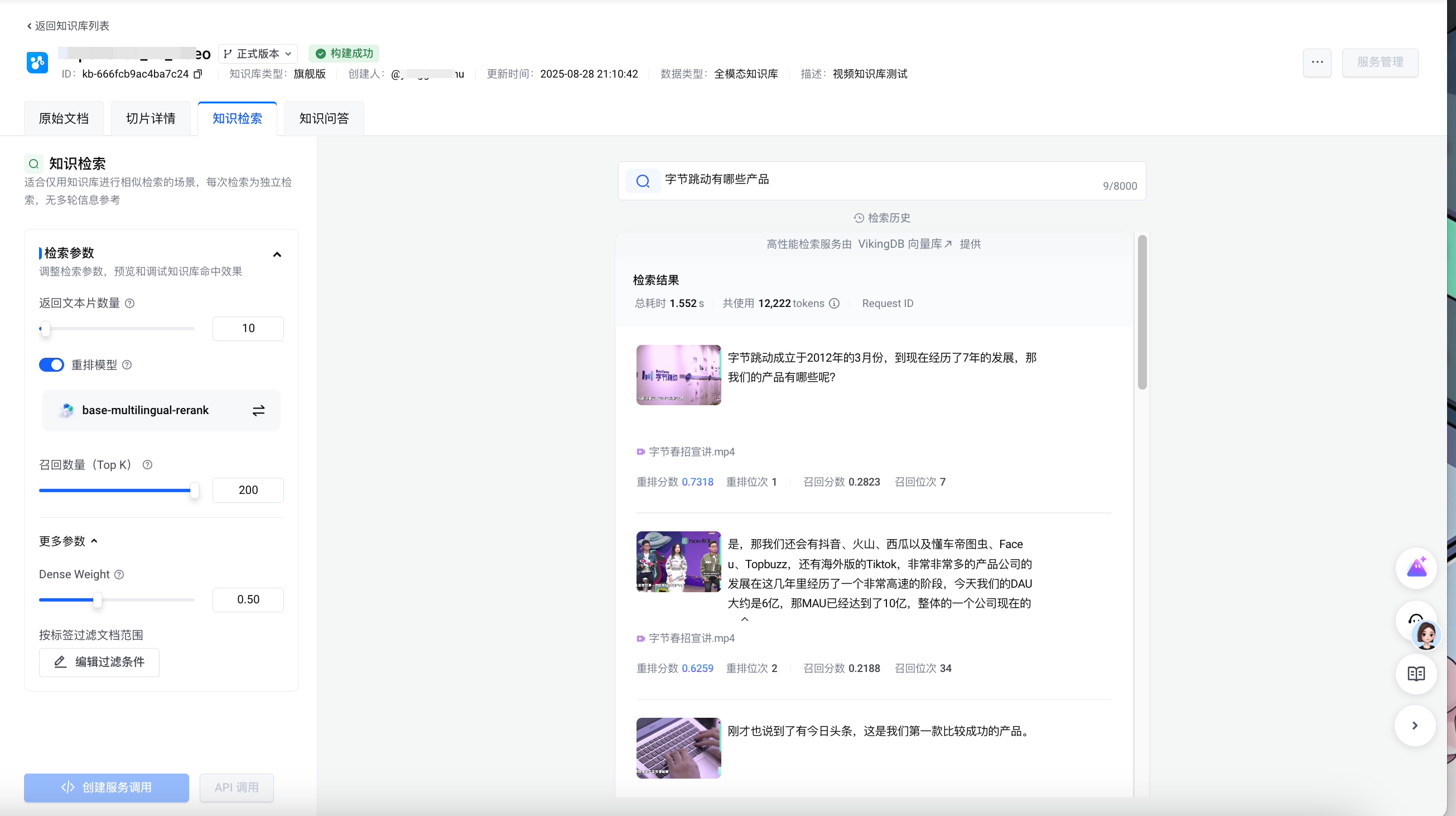Toggle the 重排模型 rerank switch off
Viewport: 1456px width, 816px height.
coord(51,366)
